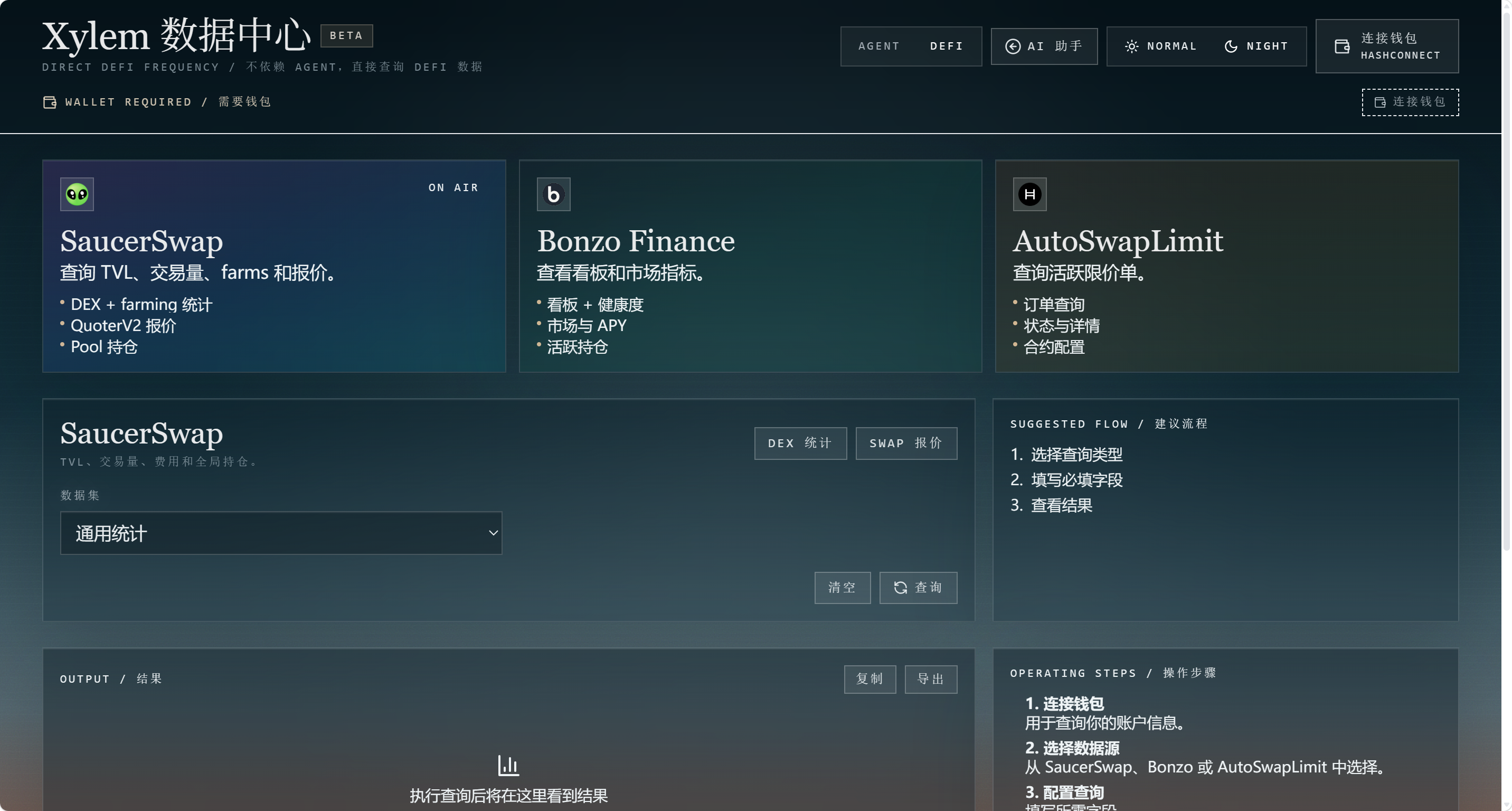Clear the query with 清空
This screenshot has height=811, width=1512.
tap(842, 588)
